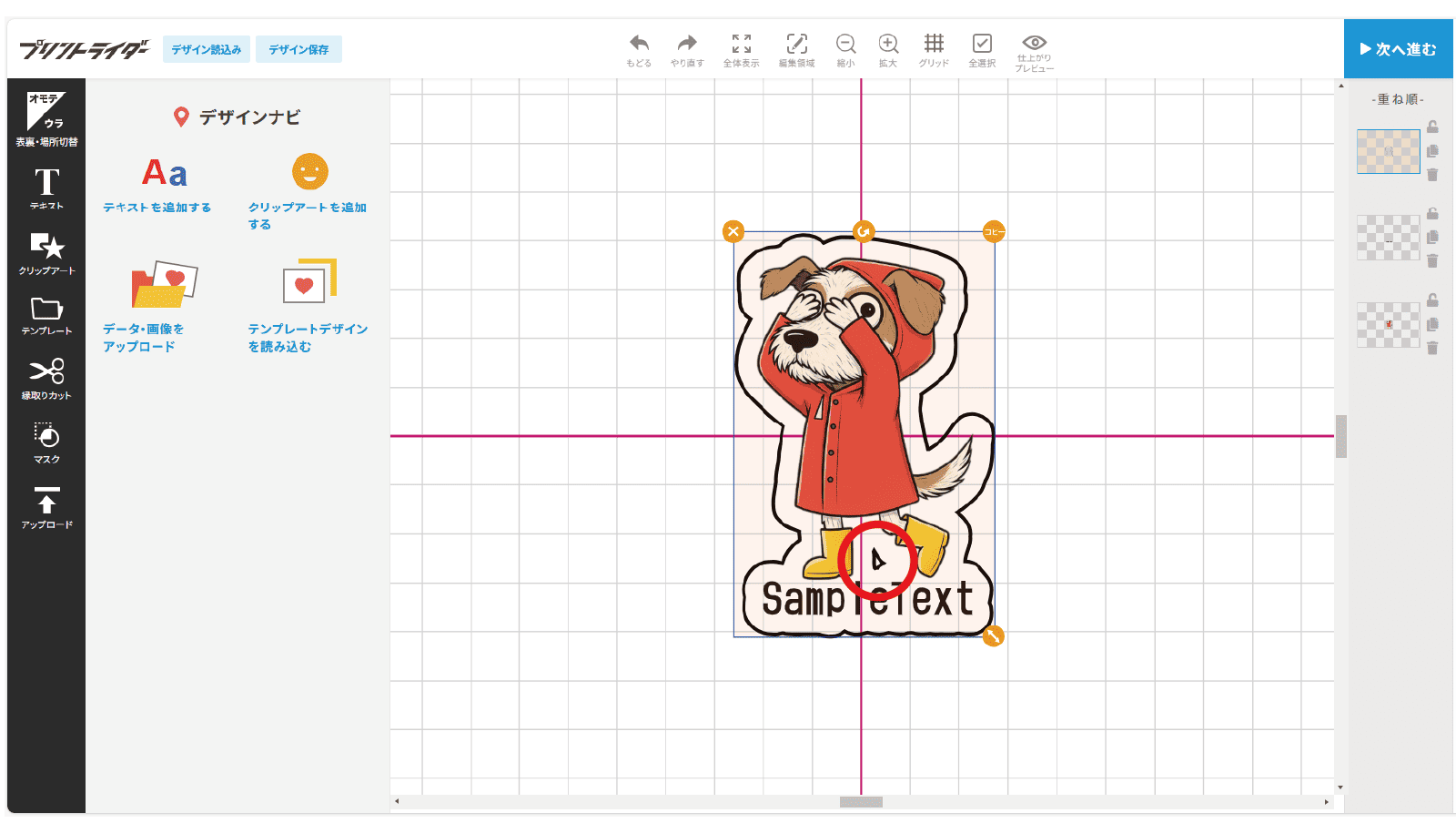
Task: Toggle lock on the top layer
Action: coord(1432,127)
